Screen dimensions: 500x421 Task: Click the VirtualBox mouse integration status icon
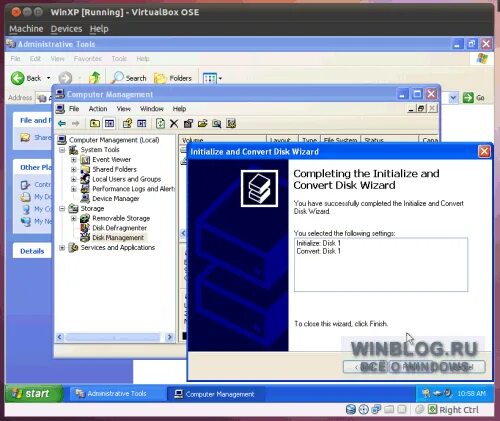(x=420, y=409)
